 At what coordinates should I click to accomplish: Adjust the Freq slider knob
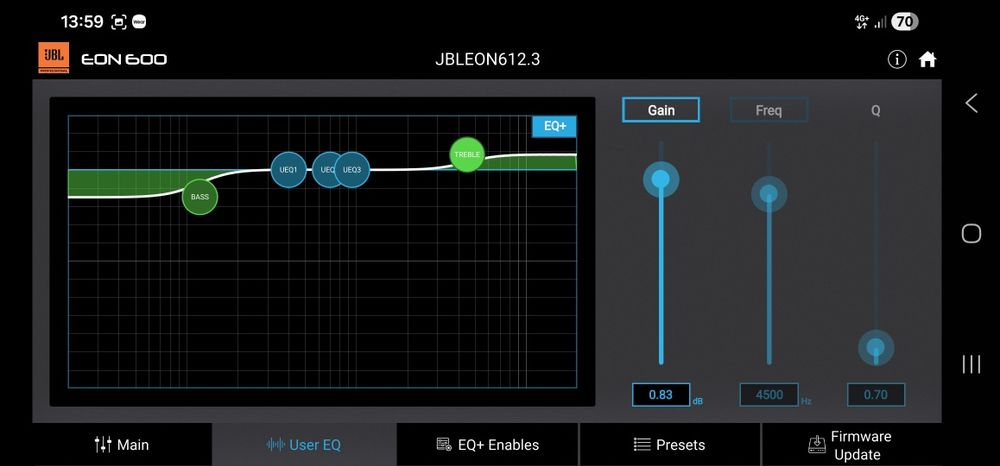point(768,194)
